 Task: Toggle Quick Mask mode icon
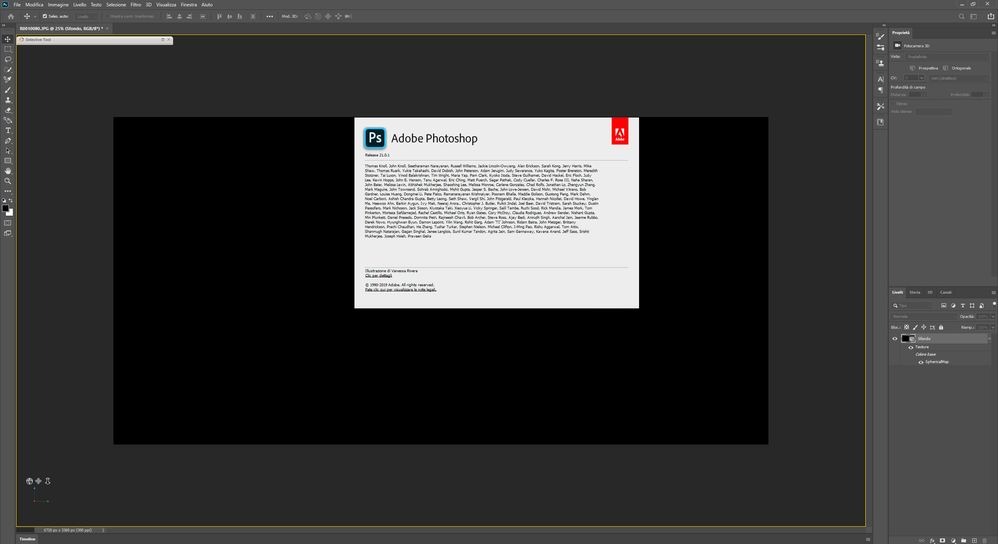(x=8, y=223)
